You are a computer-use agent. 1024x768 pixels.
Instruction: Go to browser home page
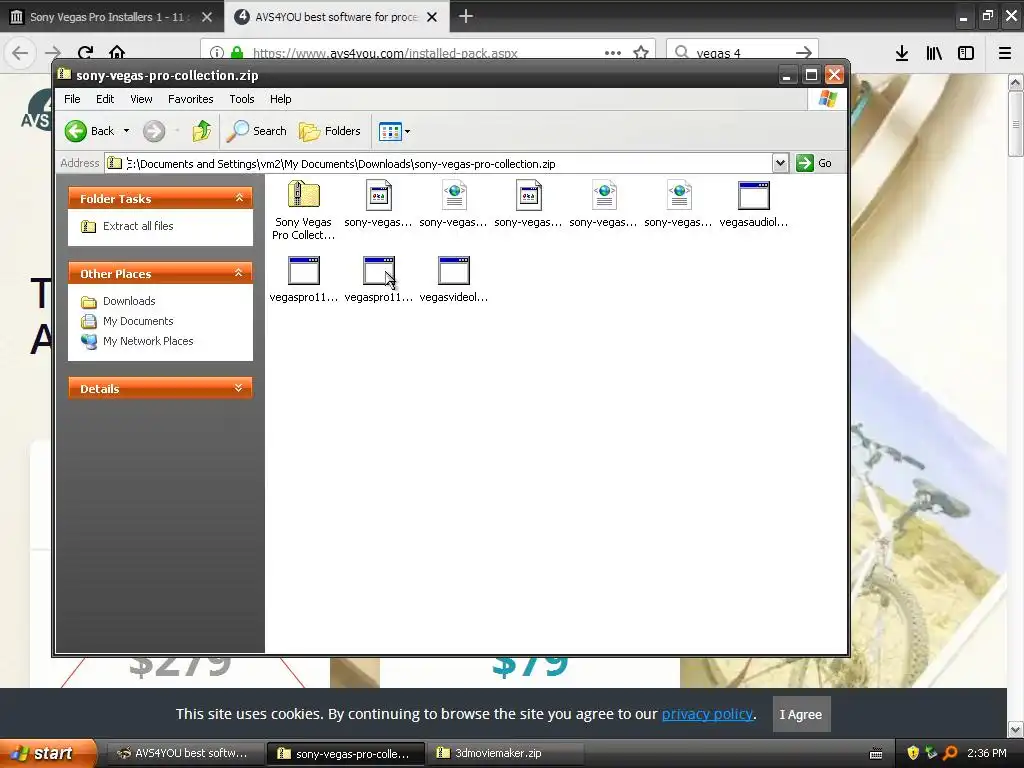(117, 52)
